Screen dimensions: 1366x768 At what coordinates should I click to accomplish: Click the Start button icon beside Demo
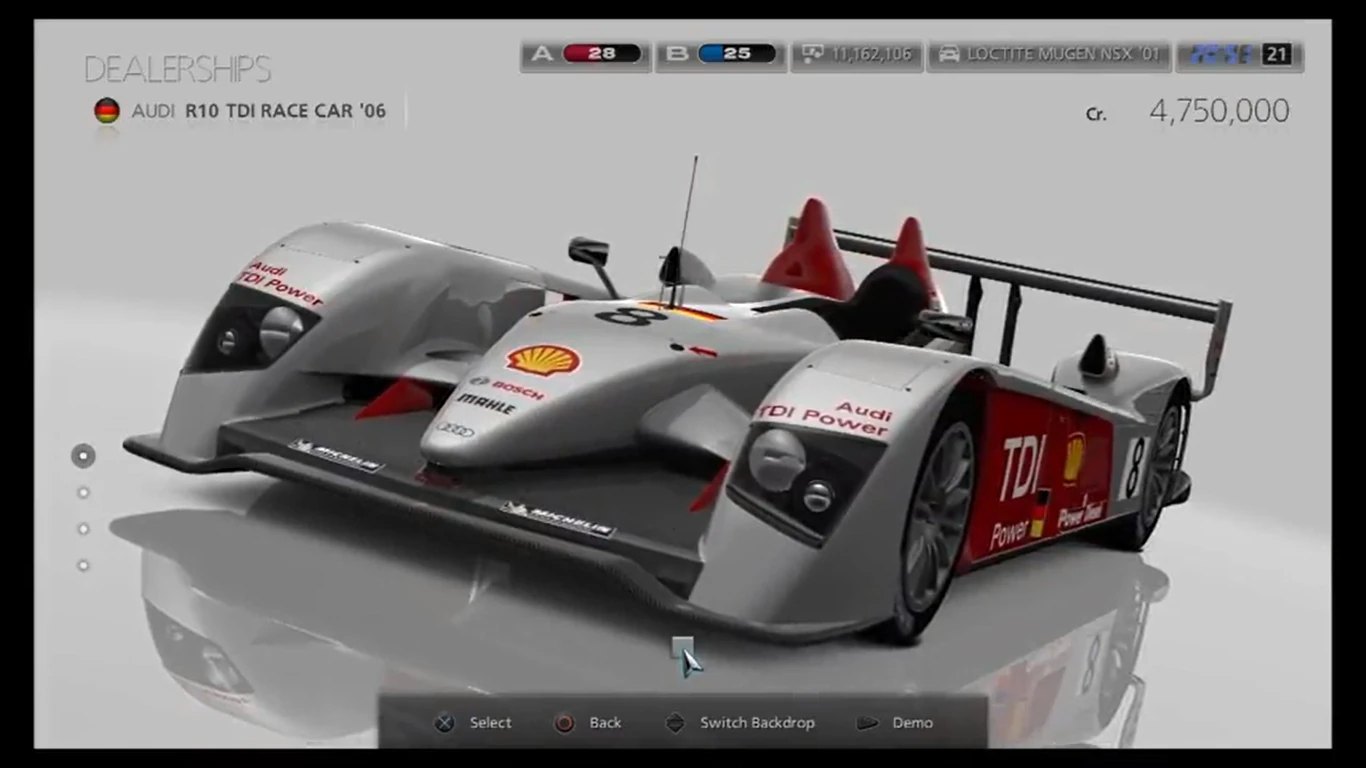pyautogui.click(x=867, y=723)
